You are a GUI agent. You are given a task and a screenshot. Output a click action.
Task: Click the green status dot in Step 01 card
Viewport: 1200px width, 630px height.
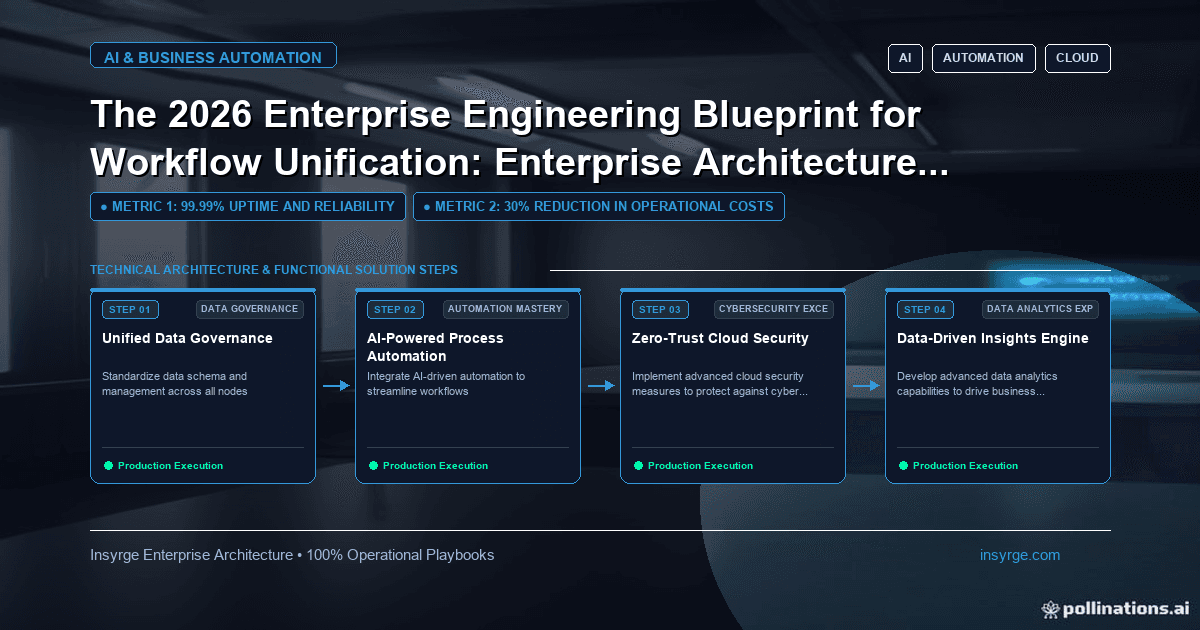108,466
